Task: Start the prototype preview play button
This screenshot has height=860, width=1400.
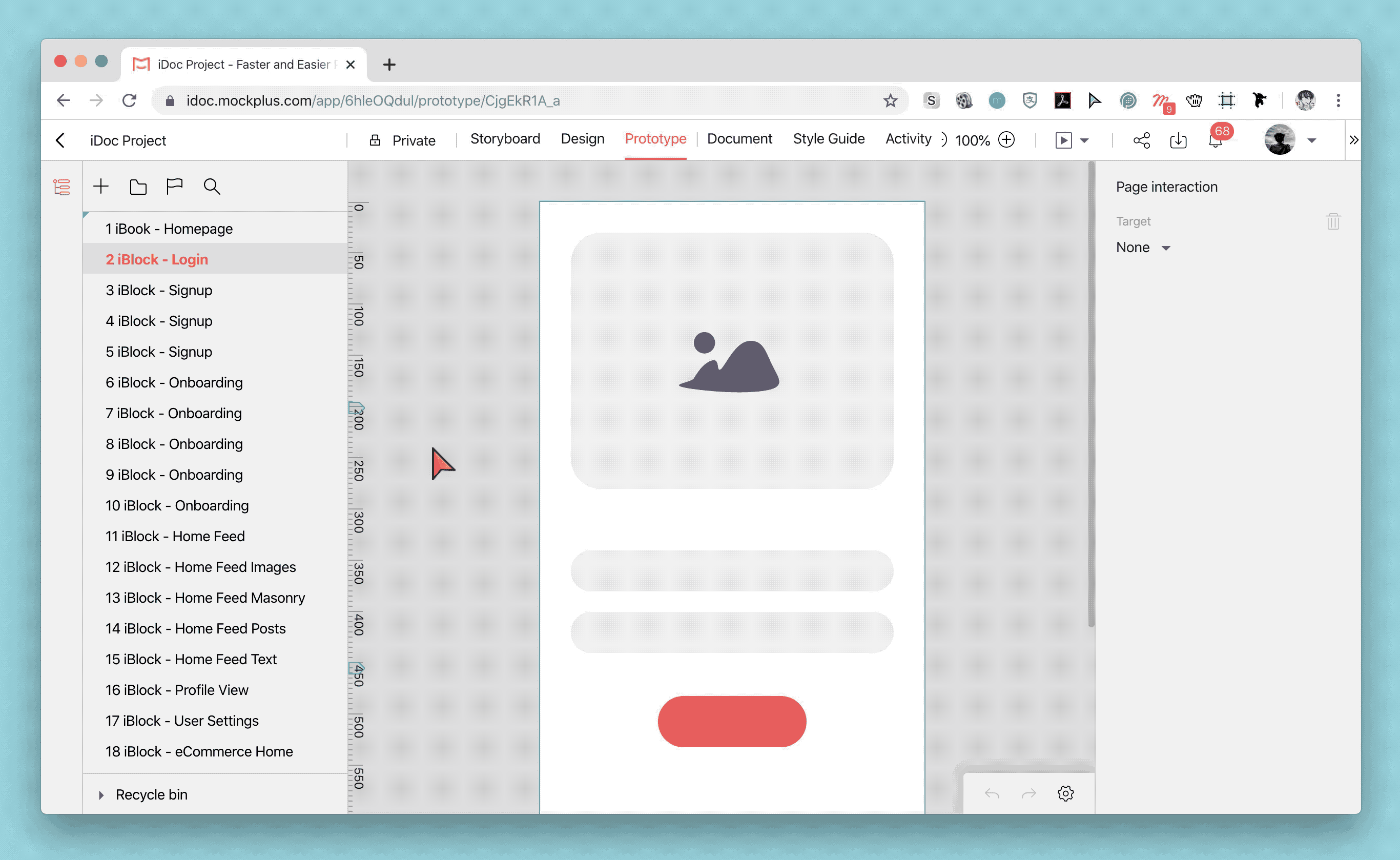Action: click(x=1063, y=140)
